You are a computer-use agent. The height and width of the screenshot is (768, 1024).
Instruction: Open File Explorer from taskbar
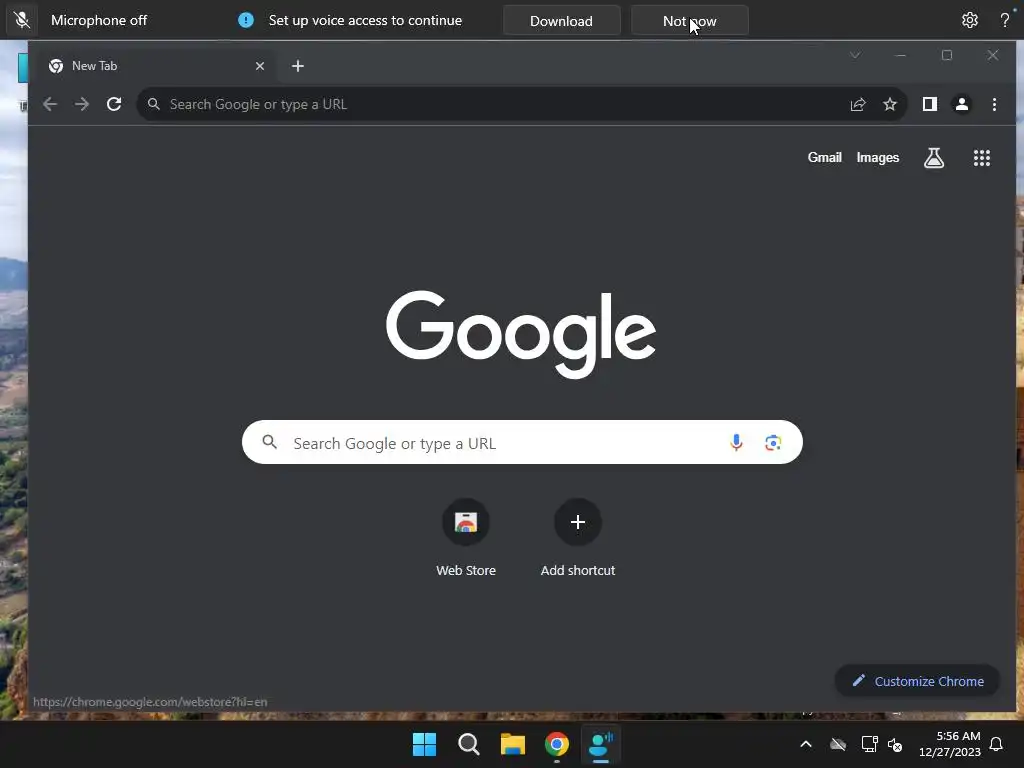[513, 744]
